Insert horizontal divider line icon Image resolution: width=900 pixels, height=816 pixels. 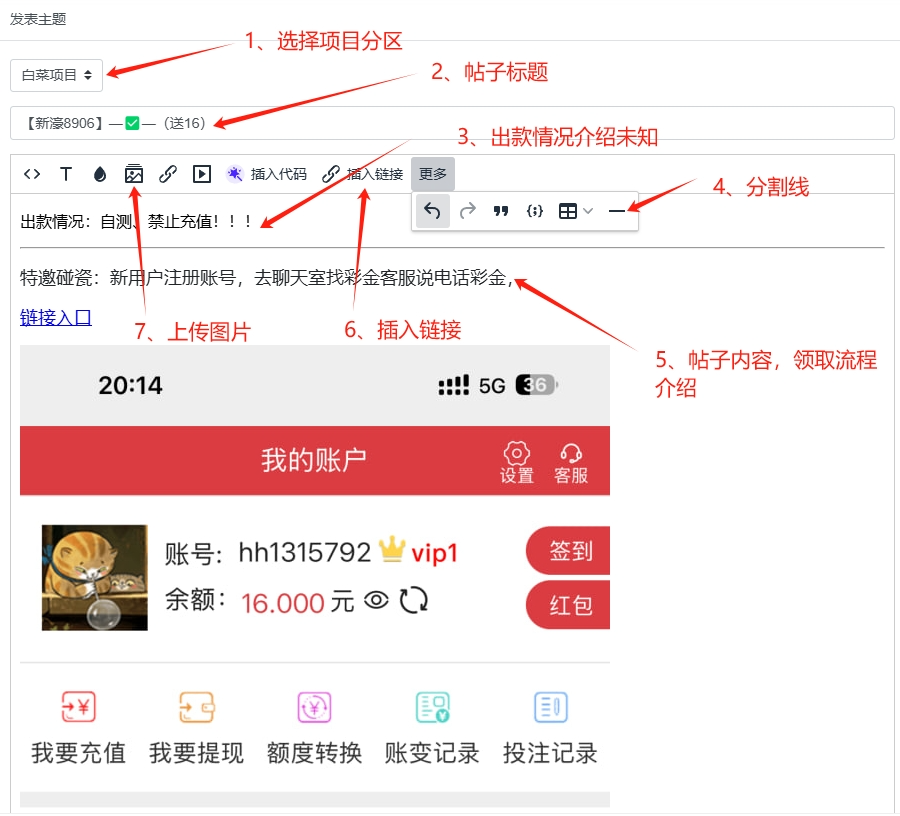[617, 211]
